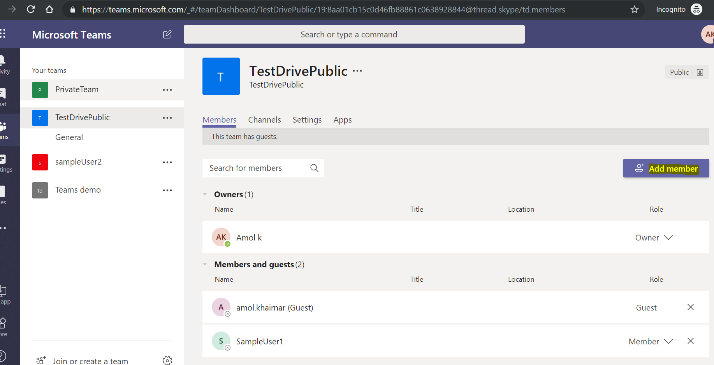The image size is (714, 365).
Task: Open the Activity bell in left rail
Action: tap(3, 61)
